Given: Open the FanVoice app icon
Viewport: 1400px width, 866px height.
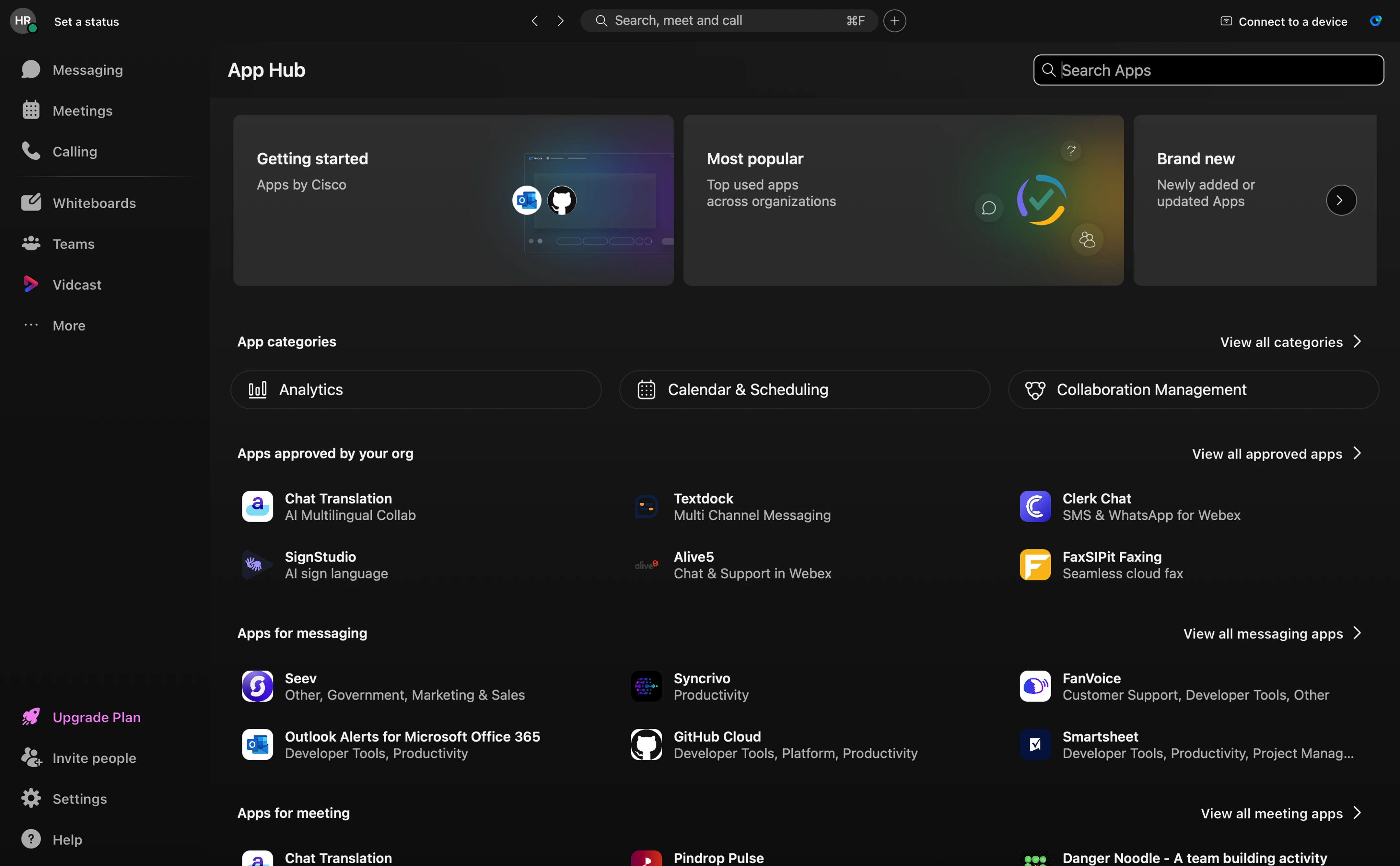Looking at the screenshot, I should (x=1035, y=686).
